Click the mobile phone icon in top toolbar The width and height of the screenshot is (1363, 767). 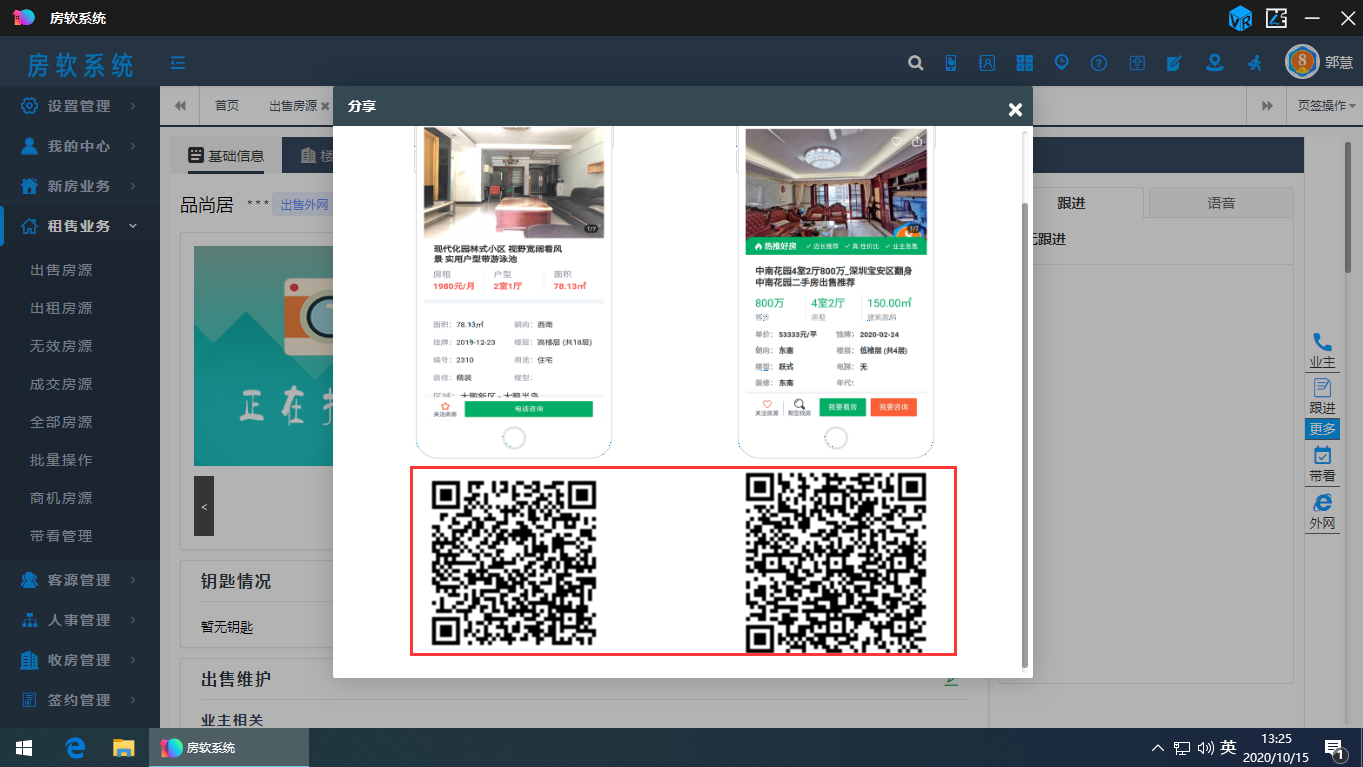[x=951, y=63]
